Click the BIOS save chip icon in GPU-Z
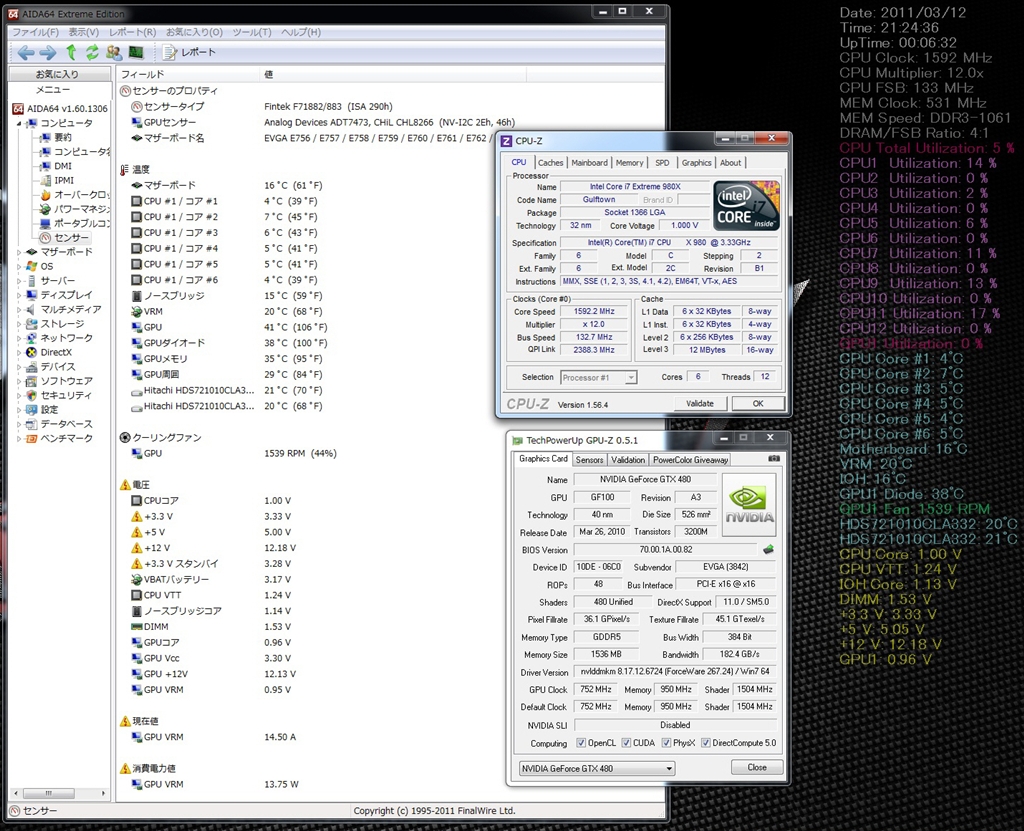The image size is (1024, 831). tap(769, 549)
